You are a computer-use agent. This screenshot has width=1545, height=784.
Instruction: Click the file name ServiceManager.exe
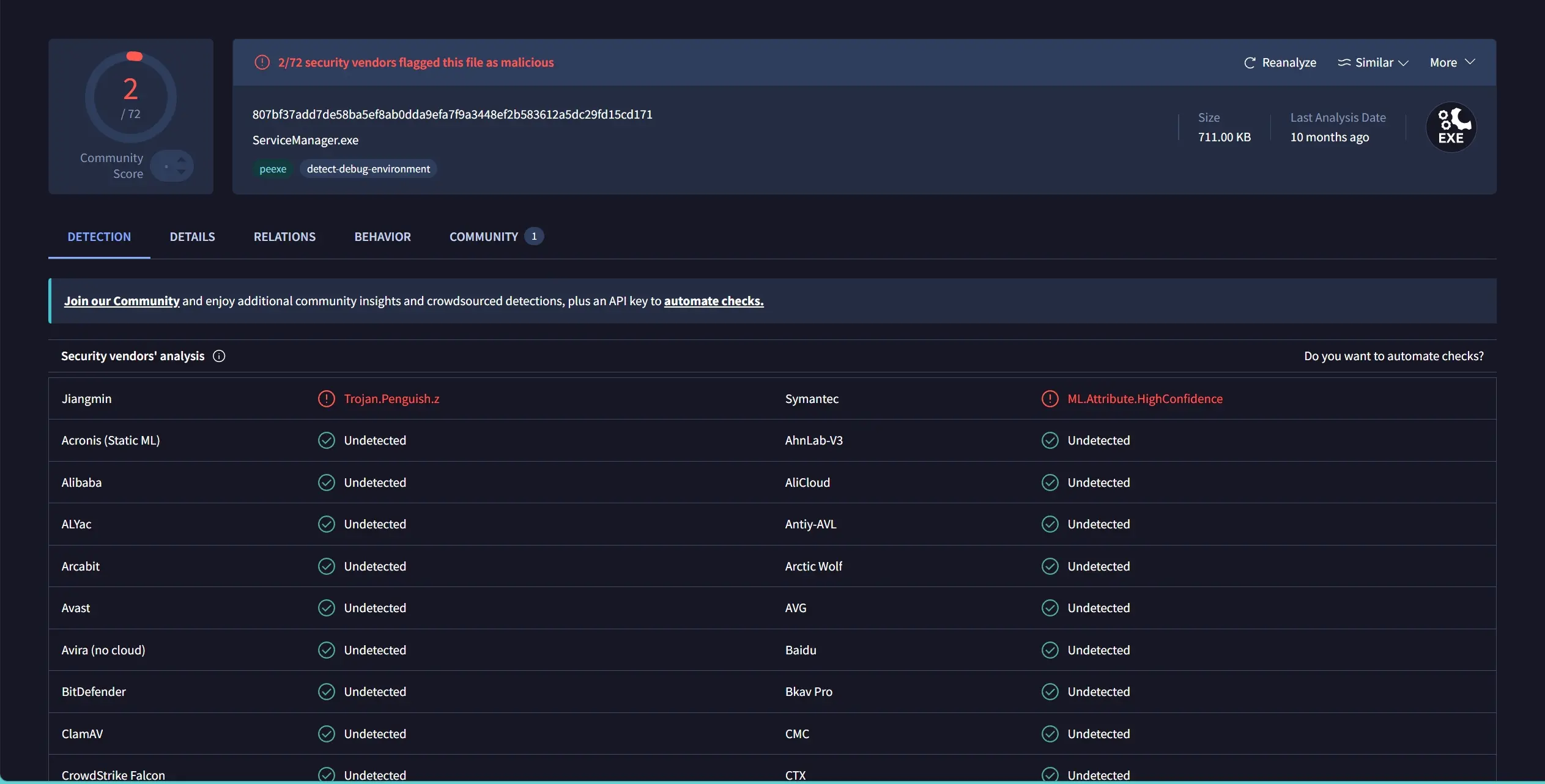pyautogui.click(x=306, y=140)
